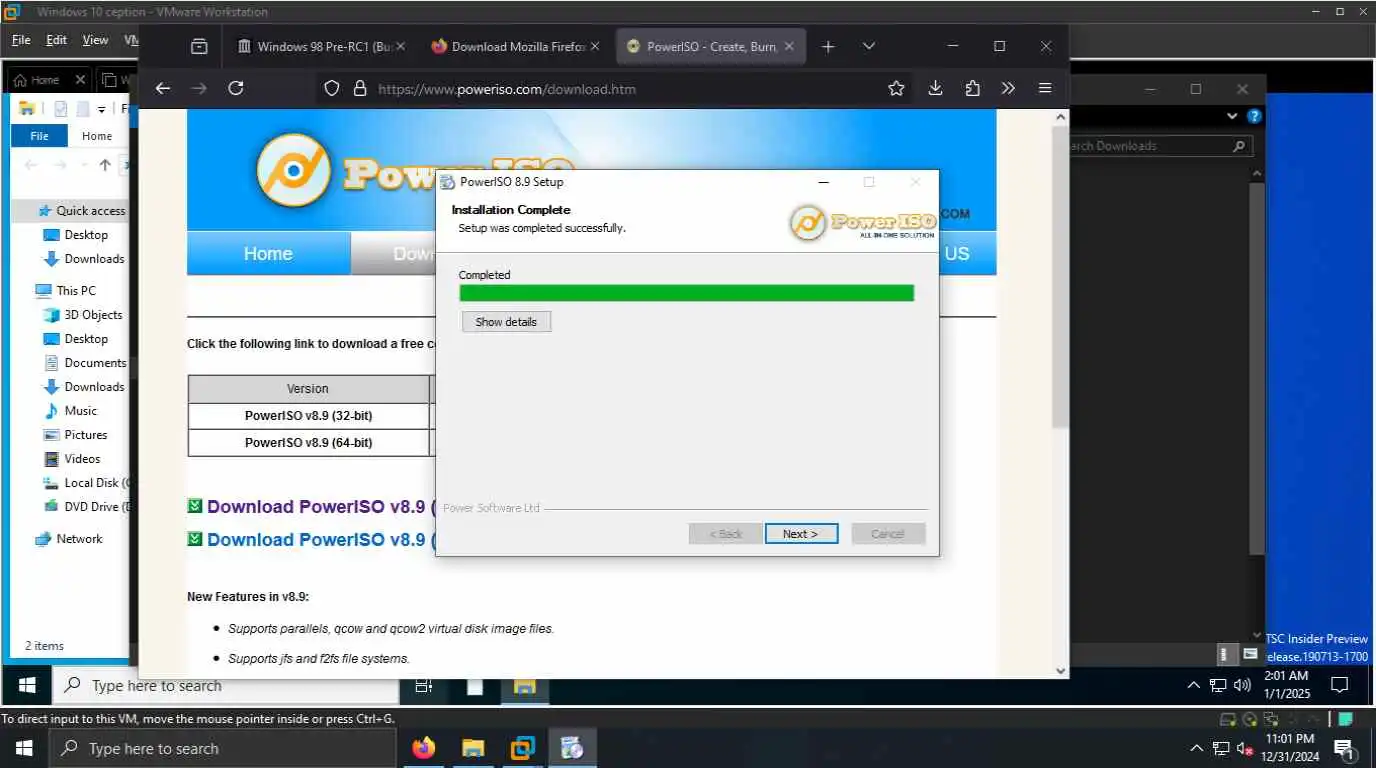Expand more tools overflow chevrons
Viewport: 1376px width, 768px height.
1008,88
